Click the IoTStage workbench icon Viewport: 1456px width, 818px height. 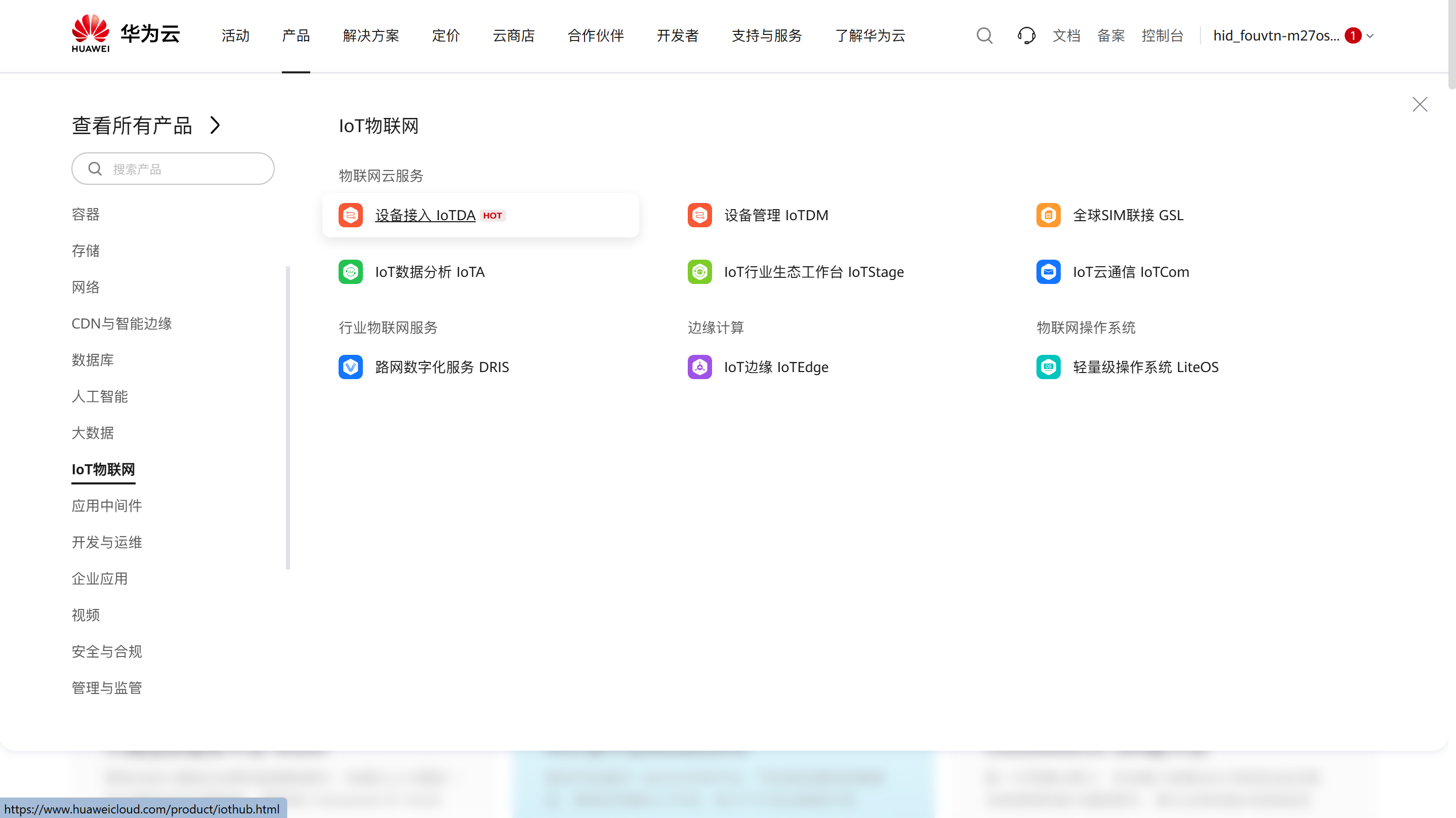699,272
